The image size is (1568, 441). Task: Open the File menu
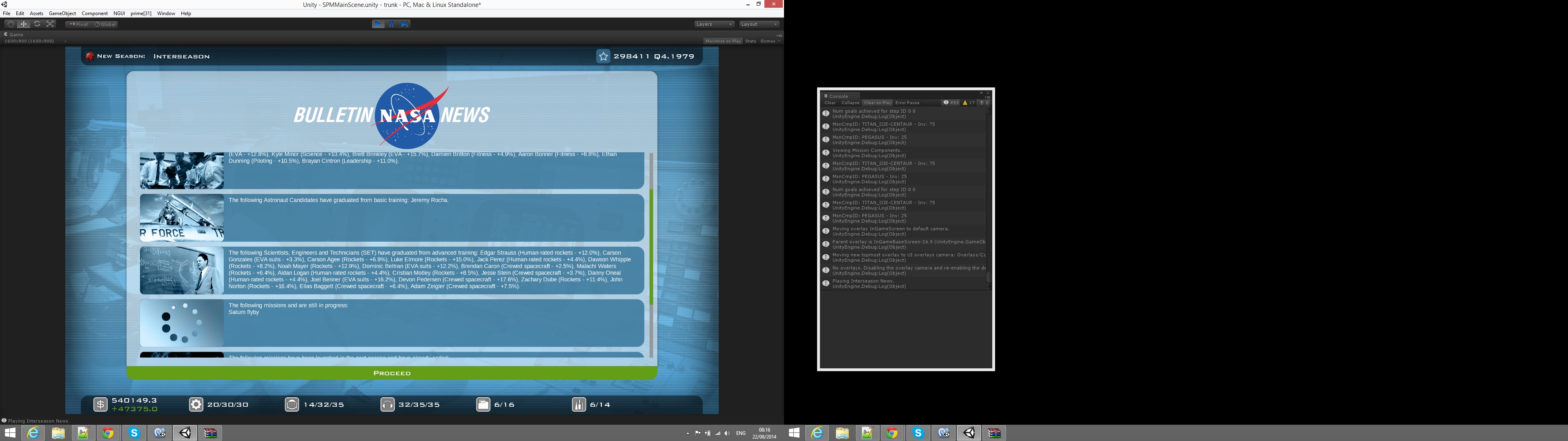(7, 13)
